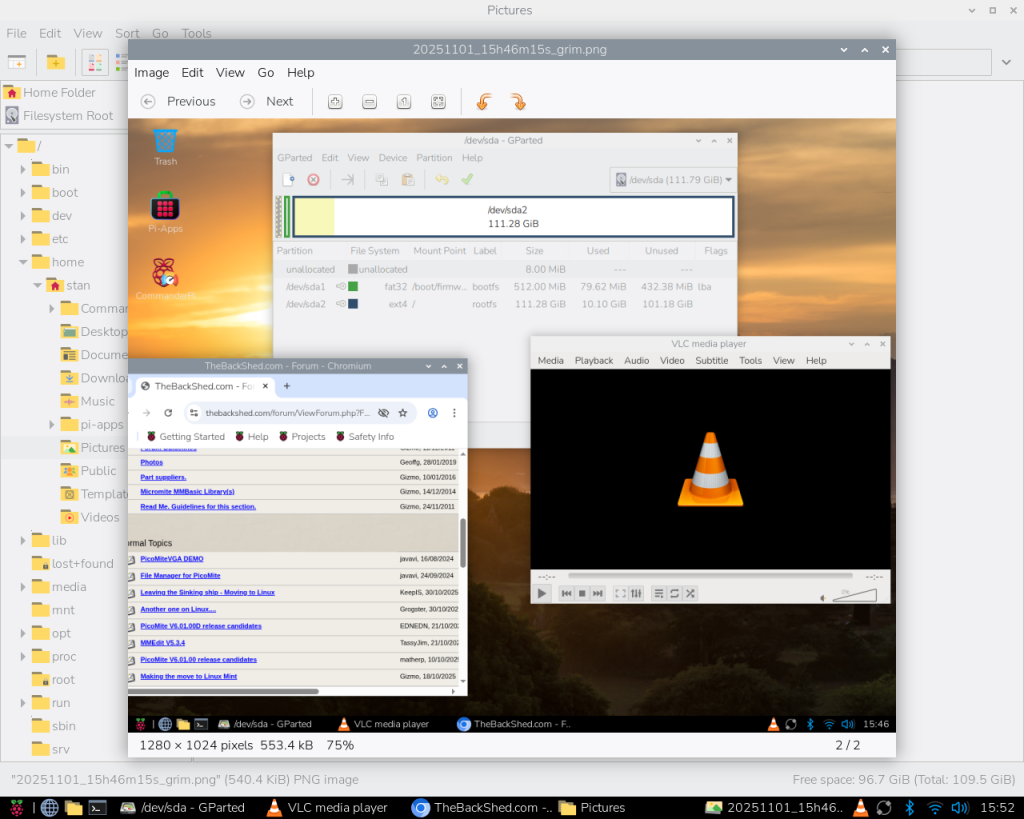Fit the image to the window
The image size is (1024, 819).
[438, 101]
